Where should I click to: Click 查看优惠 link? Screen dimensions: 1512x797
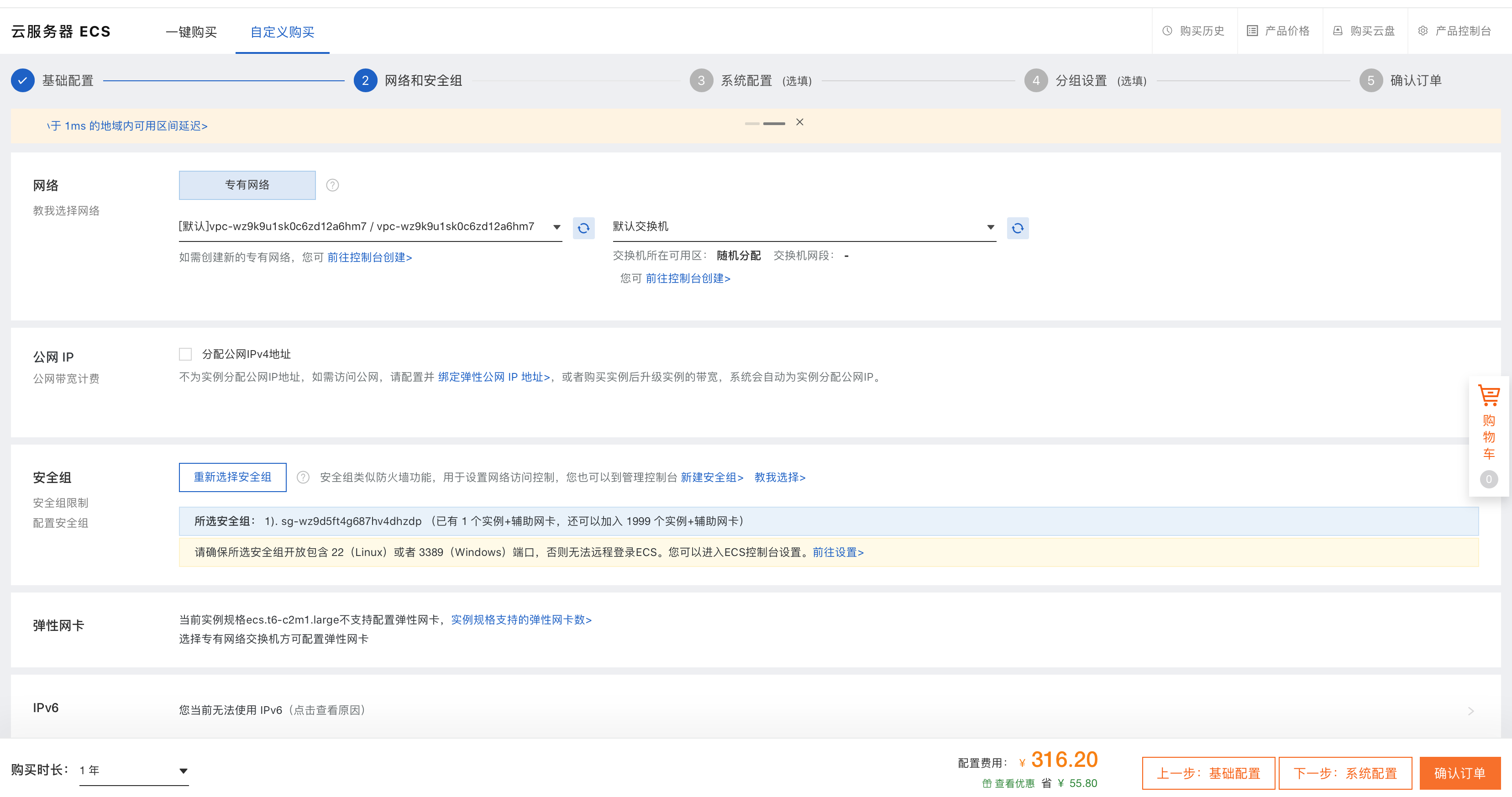pyautogui.click(x=1014, y=783)
